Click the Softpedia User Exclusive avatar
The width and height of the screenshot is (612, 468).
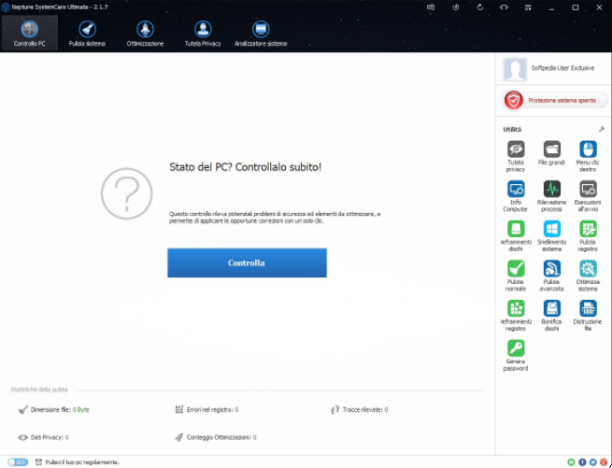click(515, 69)
